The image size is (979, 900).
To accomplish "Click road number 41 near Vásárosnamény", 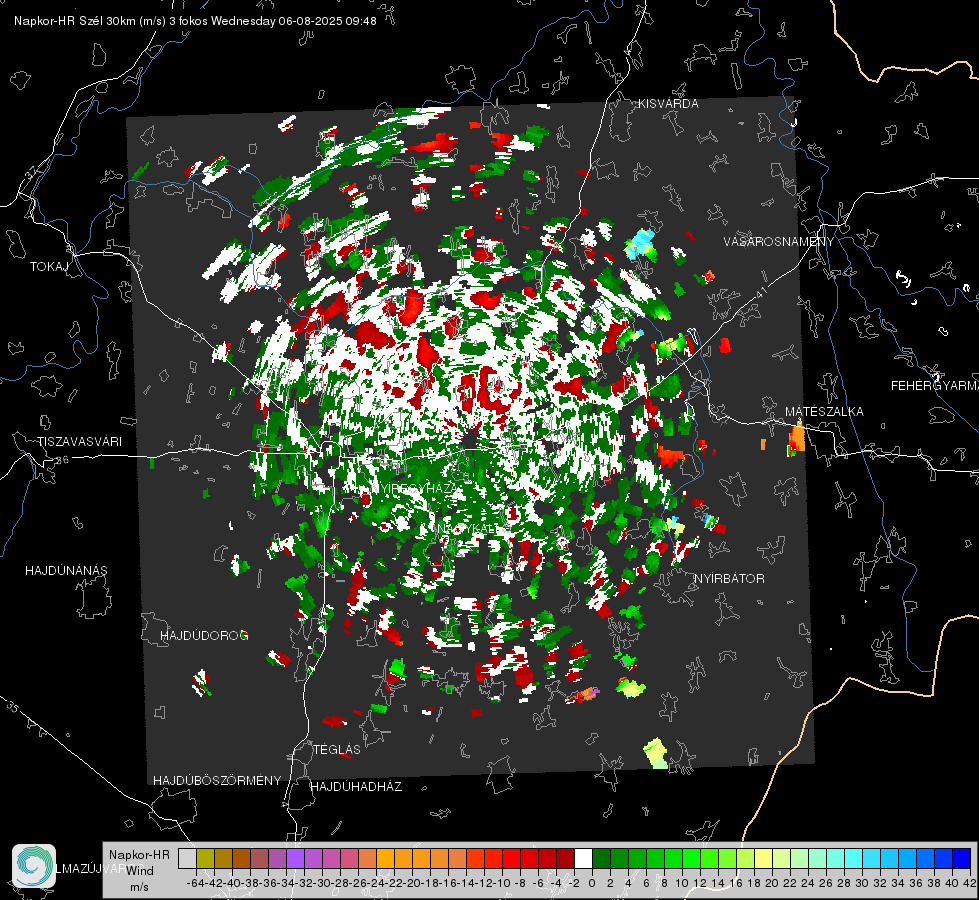I will coord(761,291).
